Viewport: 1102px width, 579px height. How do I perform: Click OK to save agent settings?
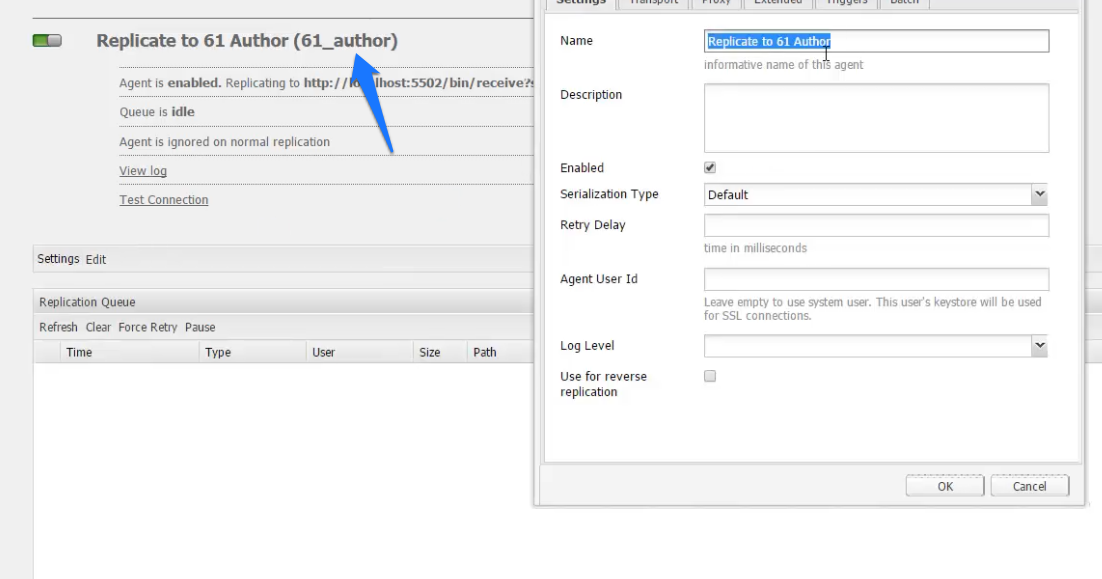(x=944, y=485)
